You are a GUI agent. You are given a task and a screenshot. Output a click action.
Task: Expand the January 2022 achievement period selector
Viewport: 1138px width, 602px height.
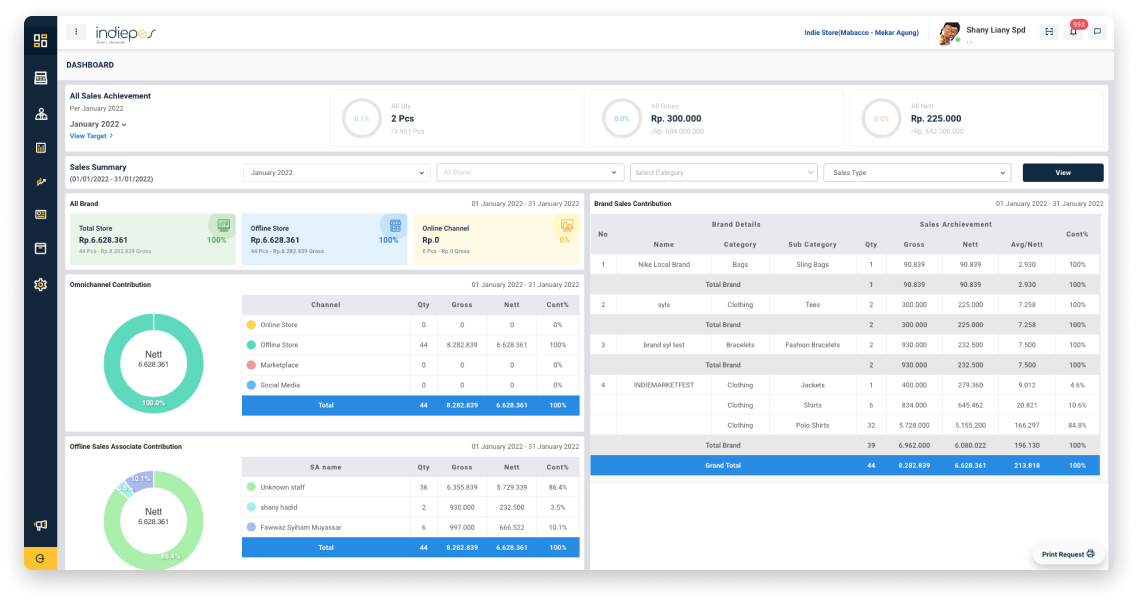pos(98,124)
